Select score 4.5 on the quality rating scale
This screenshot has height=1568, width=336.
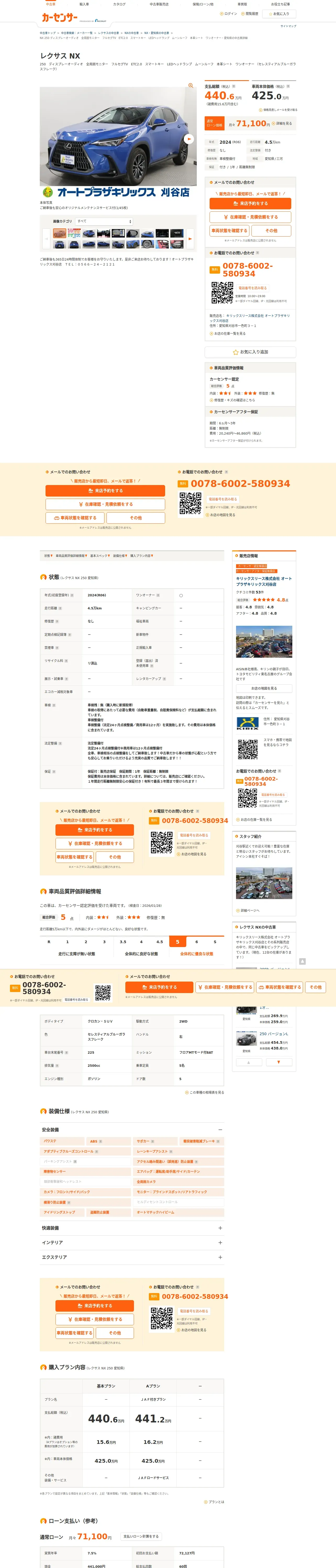coord(160,942)
